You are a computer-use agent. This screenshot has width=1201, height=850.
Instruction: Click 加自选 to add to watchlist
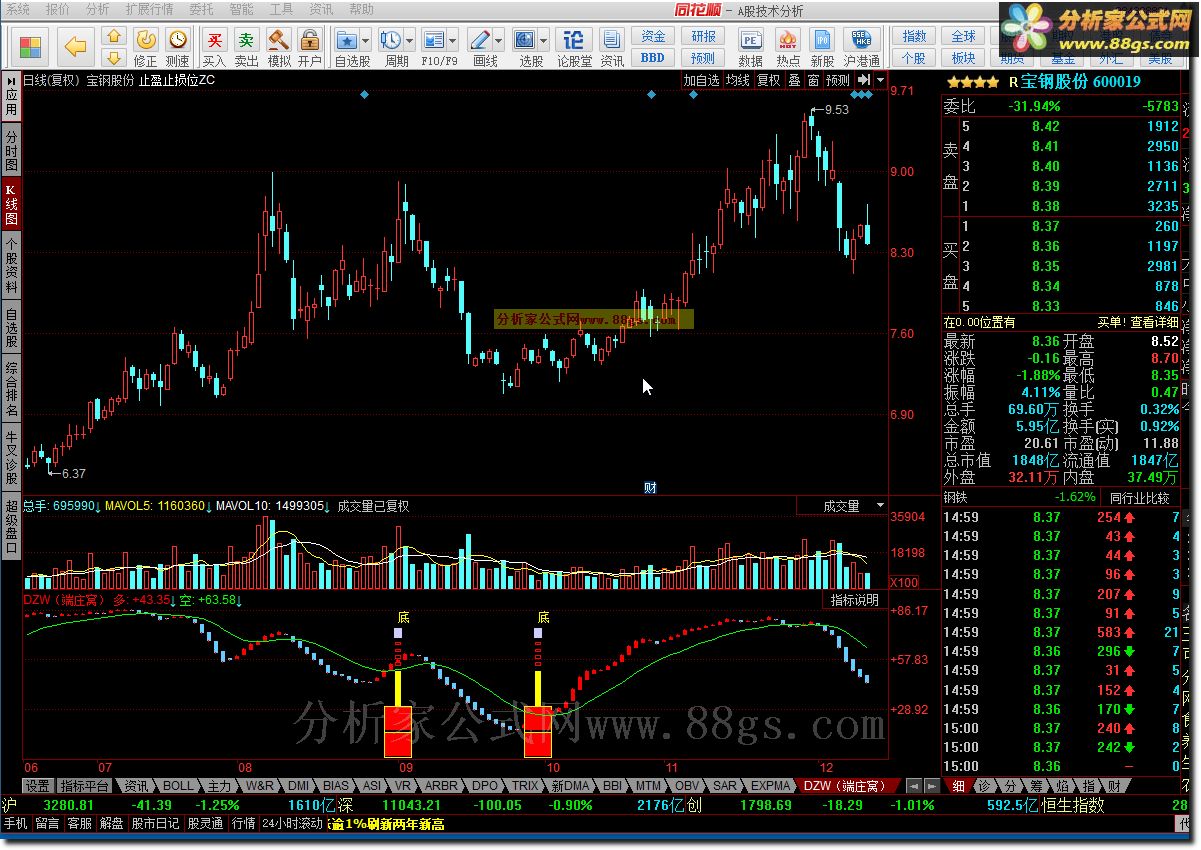[x=701, y=80]
